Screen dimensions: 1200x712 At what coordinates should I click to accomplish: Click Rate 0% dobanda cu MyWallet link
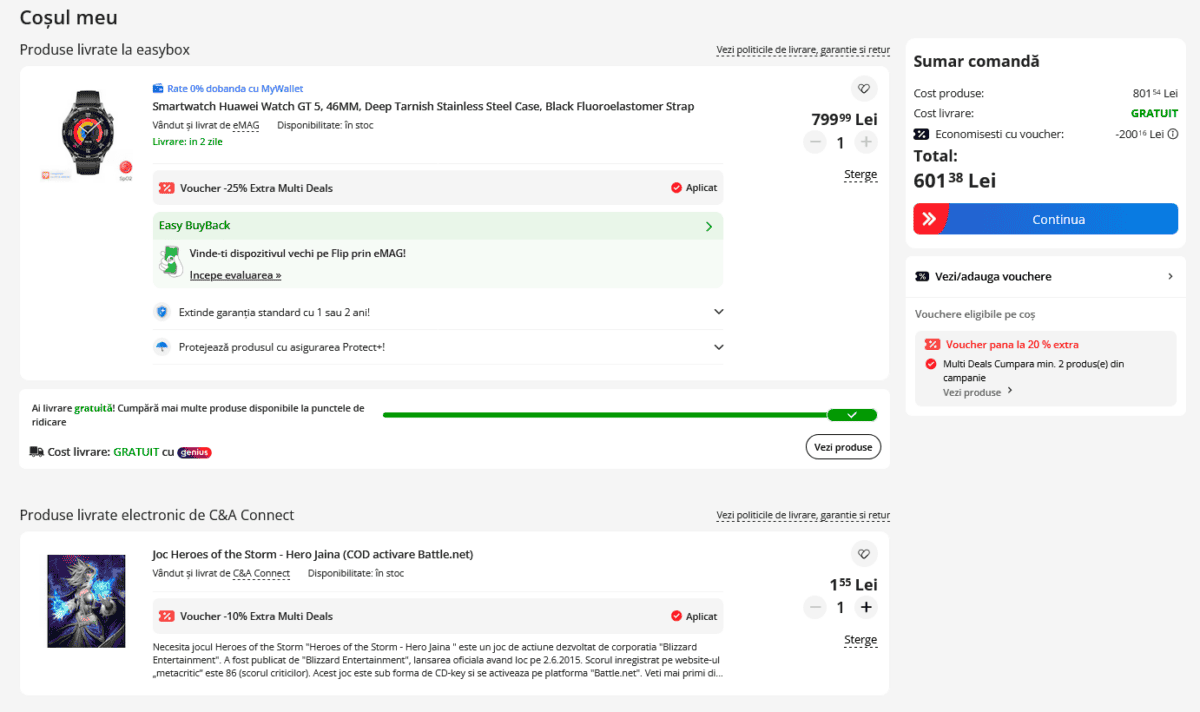[235, 88]
